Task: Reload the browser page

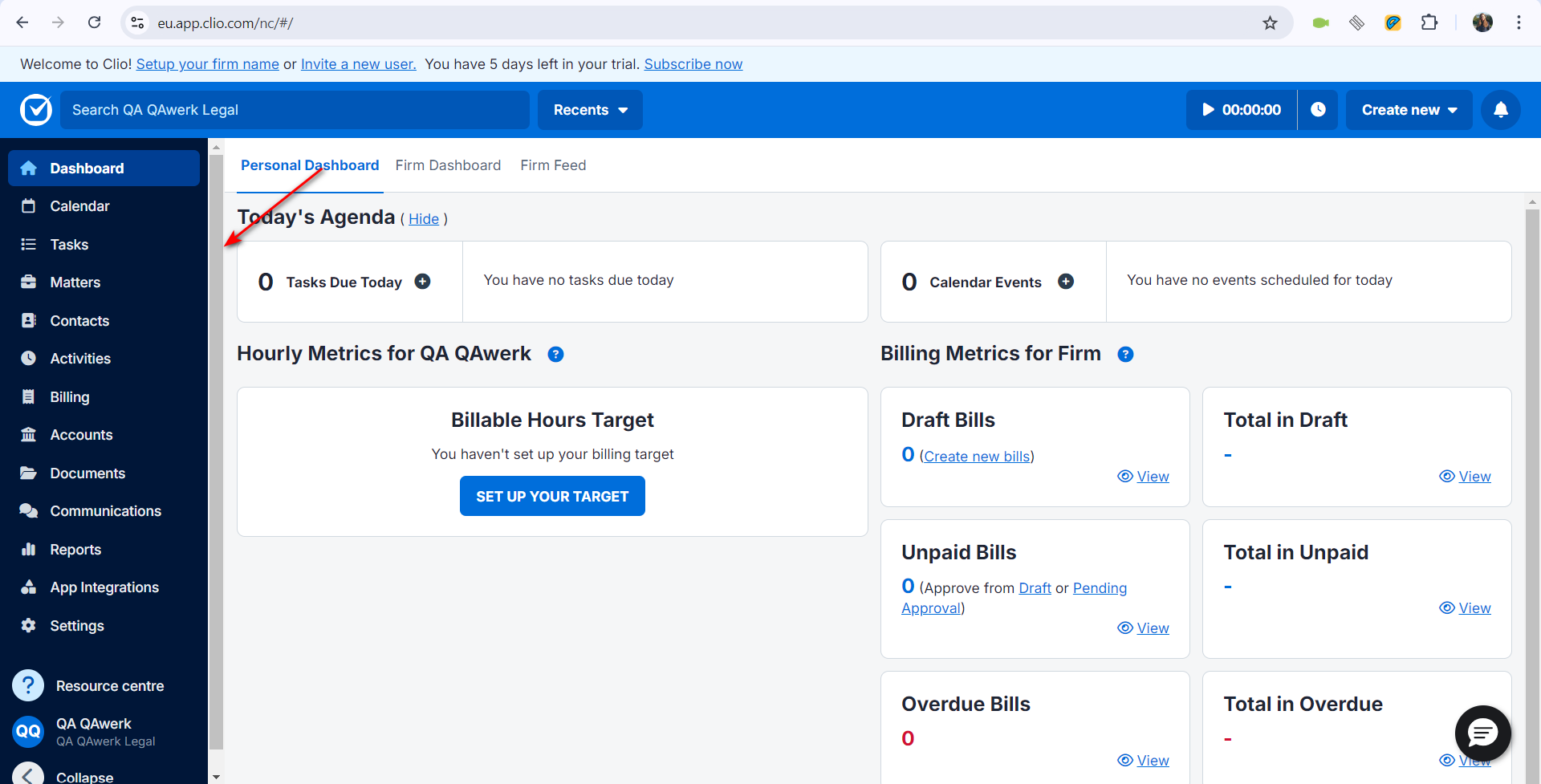Action: [x=95, y=22]
